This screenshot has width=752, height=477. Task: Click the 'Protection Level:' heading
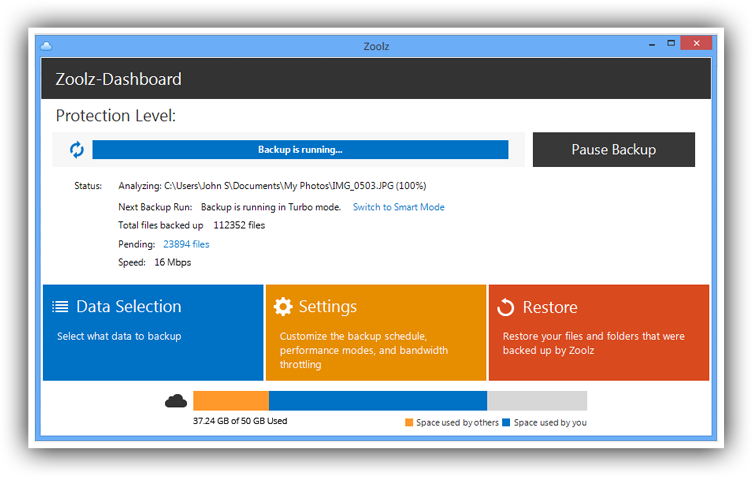[116, 116]
